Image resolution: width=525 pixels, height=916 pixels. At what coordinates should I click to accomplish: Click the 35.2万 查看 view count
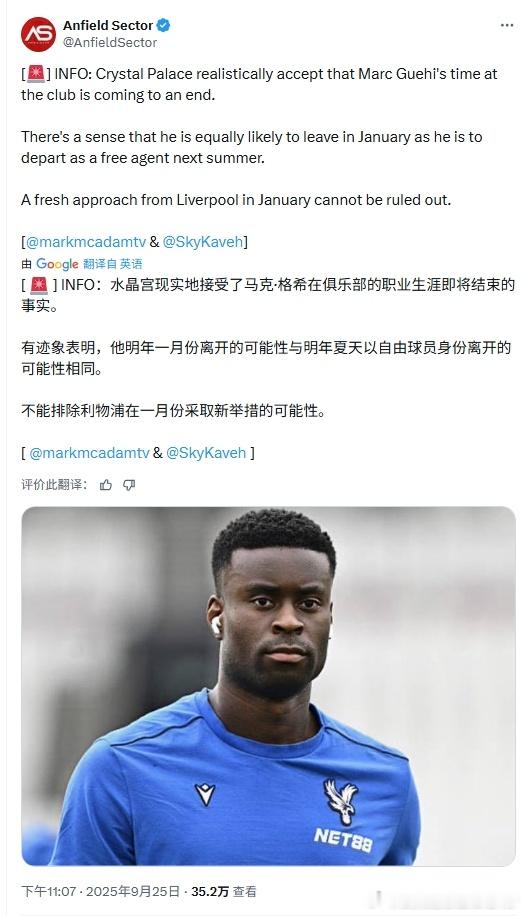224,891
